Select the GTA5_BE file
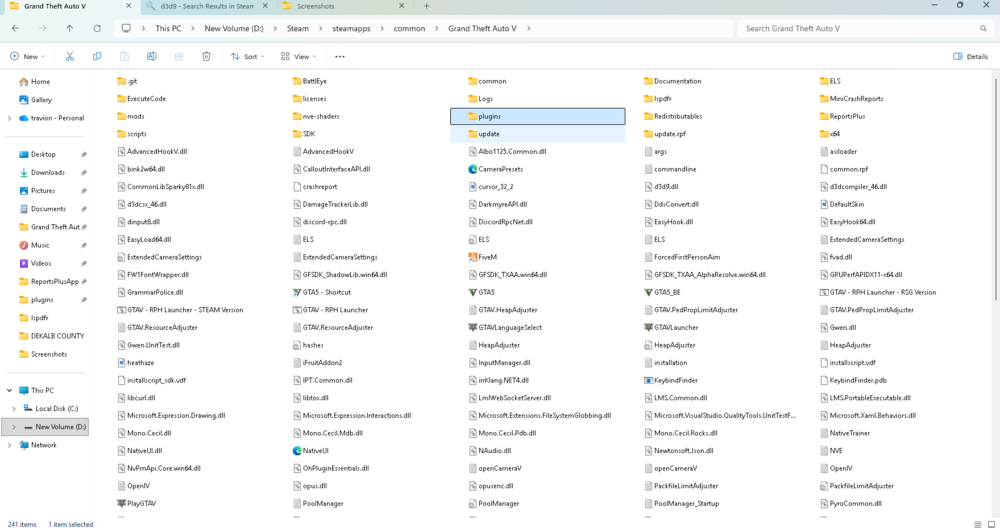Image resolution: width=1000 pixels, height=528 pixels. (662, 292)
